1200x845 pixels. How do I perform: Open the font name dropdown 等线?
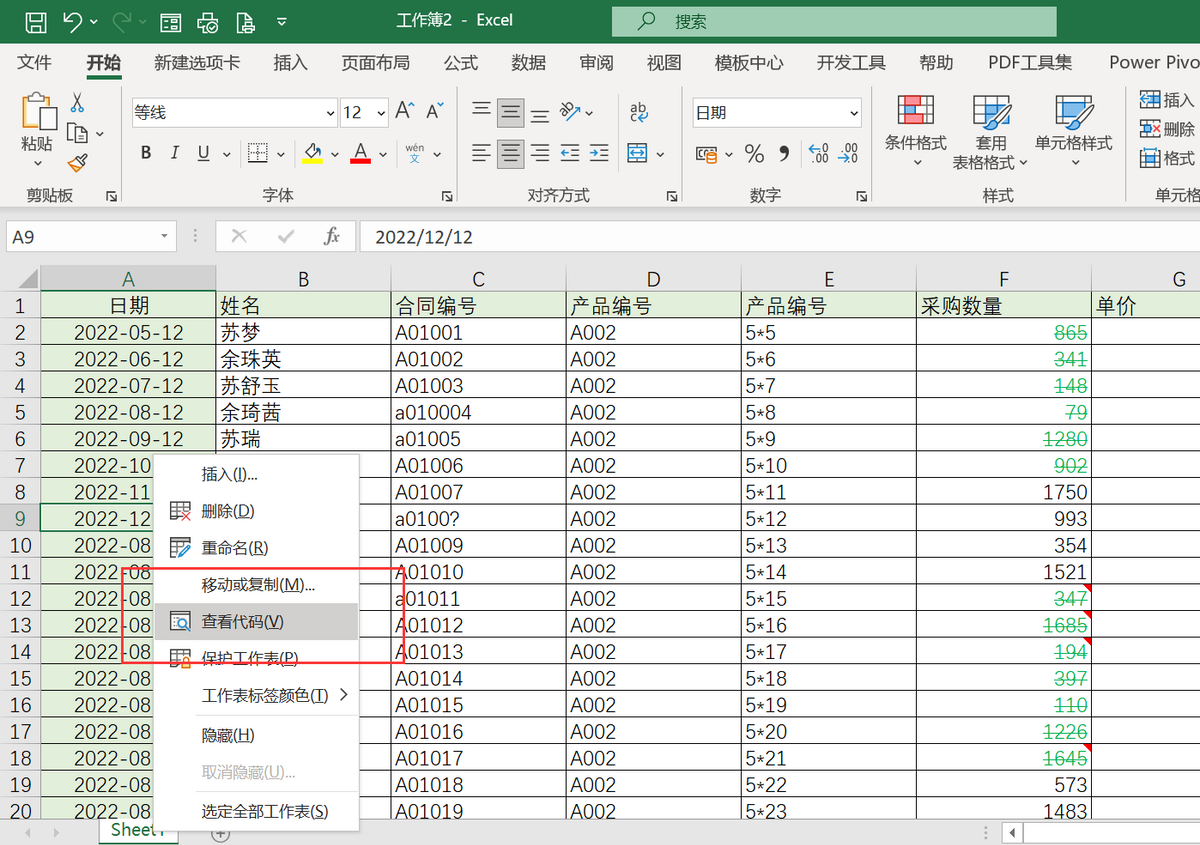coord(331,113)
